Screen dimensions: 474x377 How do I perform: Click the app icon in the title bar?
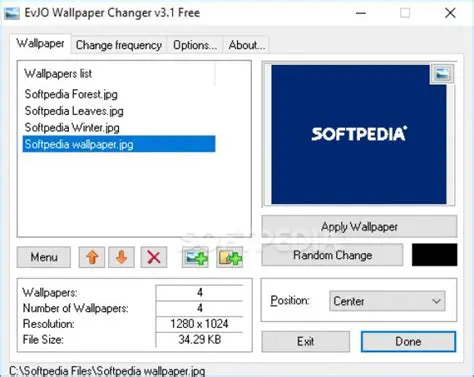(12, 13)
